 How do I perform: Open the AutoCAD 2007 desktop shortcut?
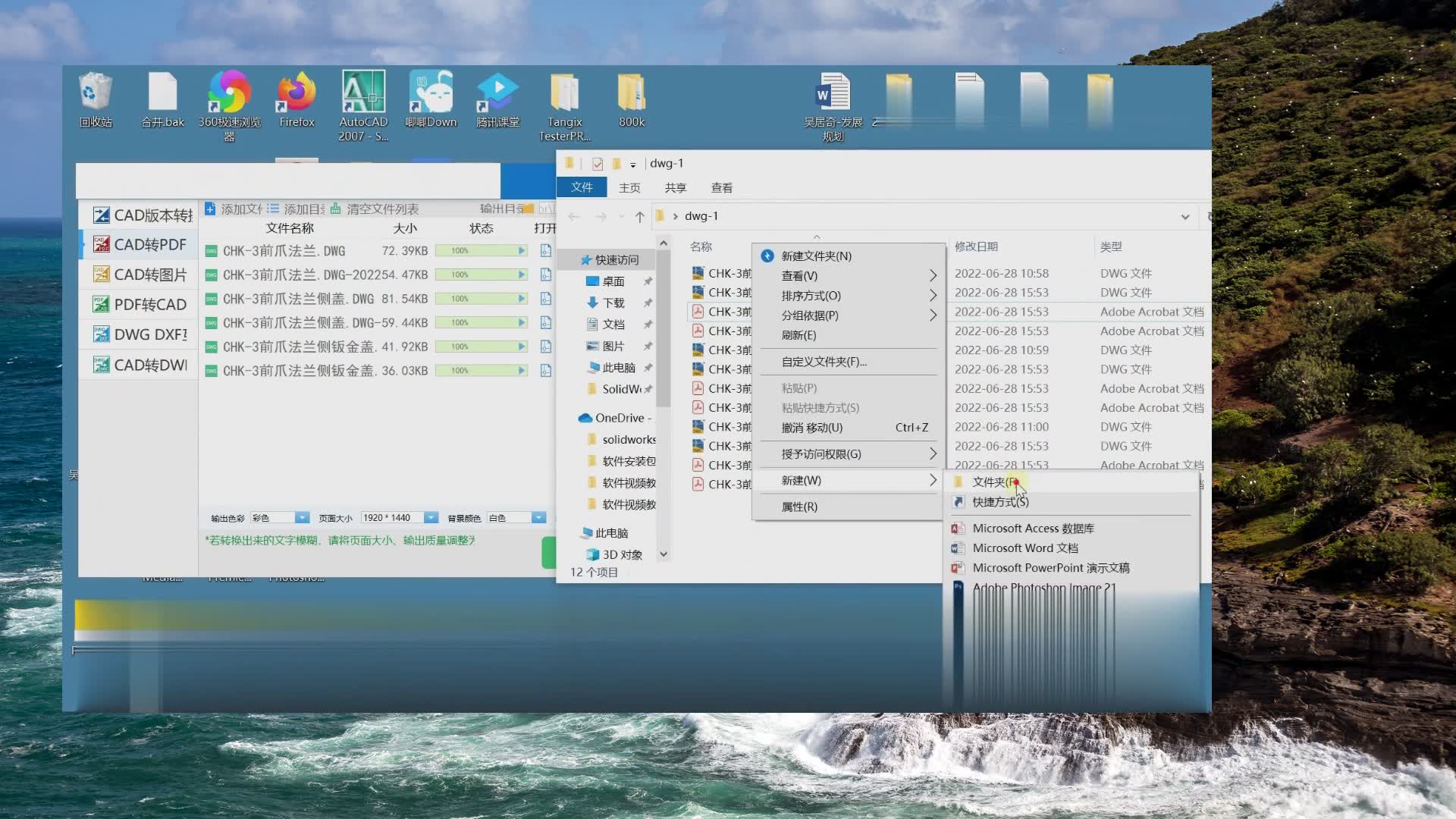point(363,105)
